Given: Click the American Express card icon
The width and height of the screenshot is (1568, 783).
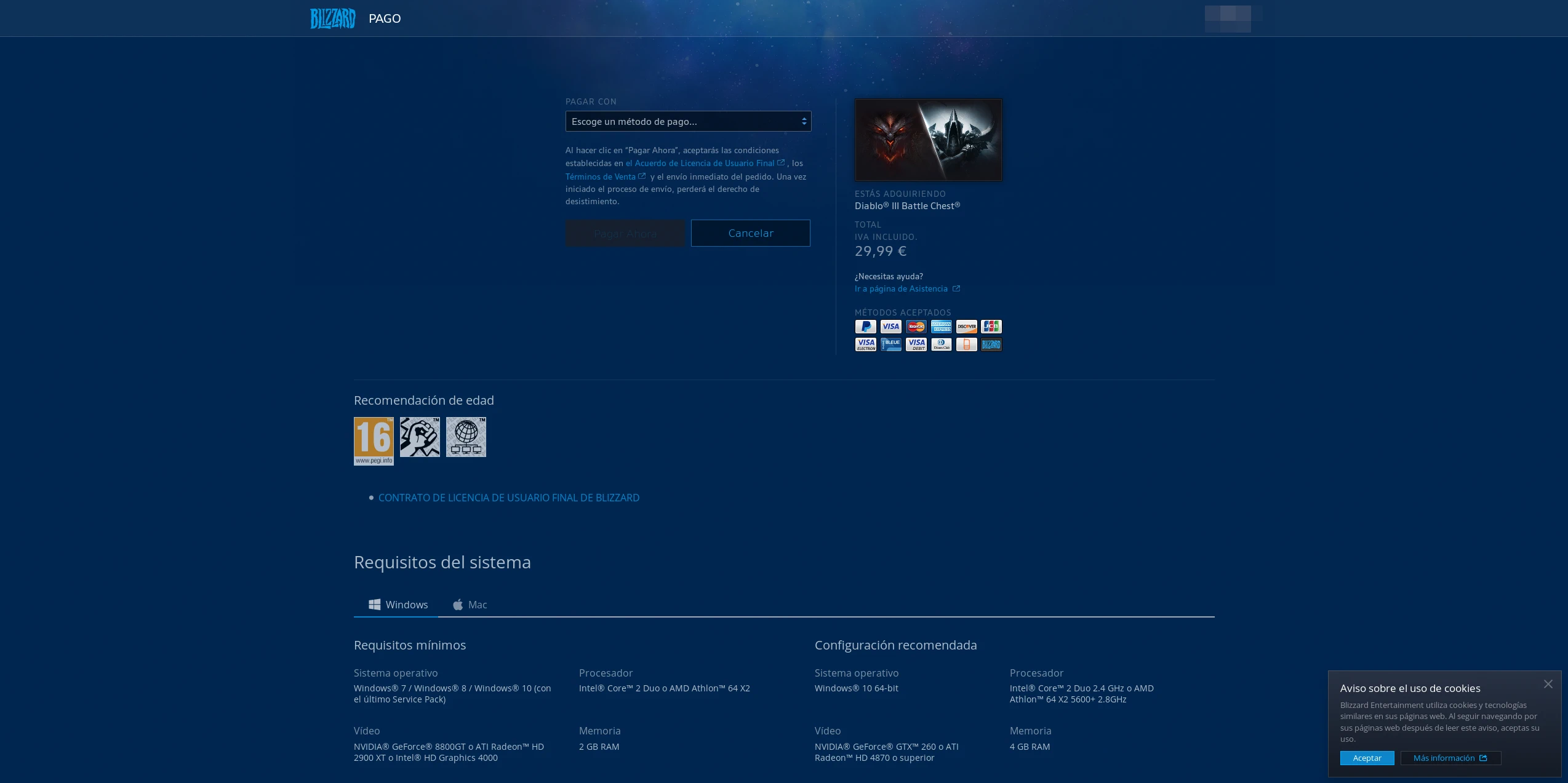Looking at the screenshot, I should (941, 327).
